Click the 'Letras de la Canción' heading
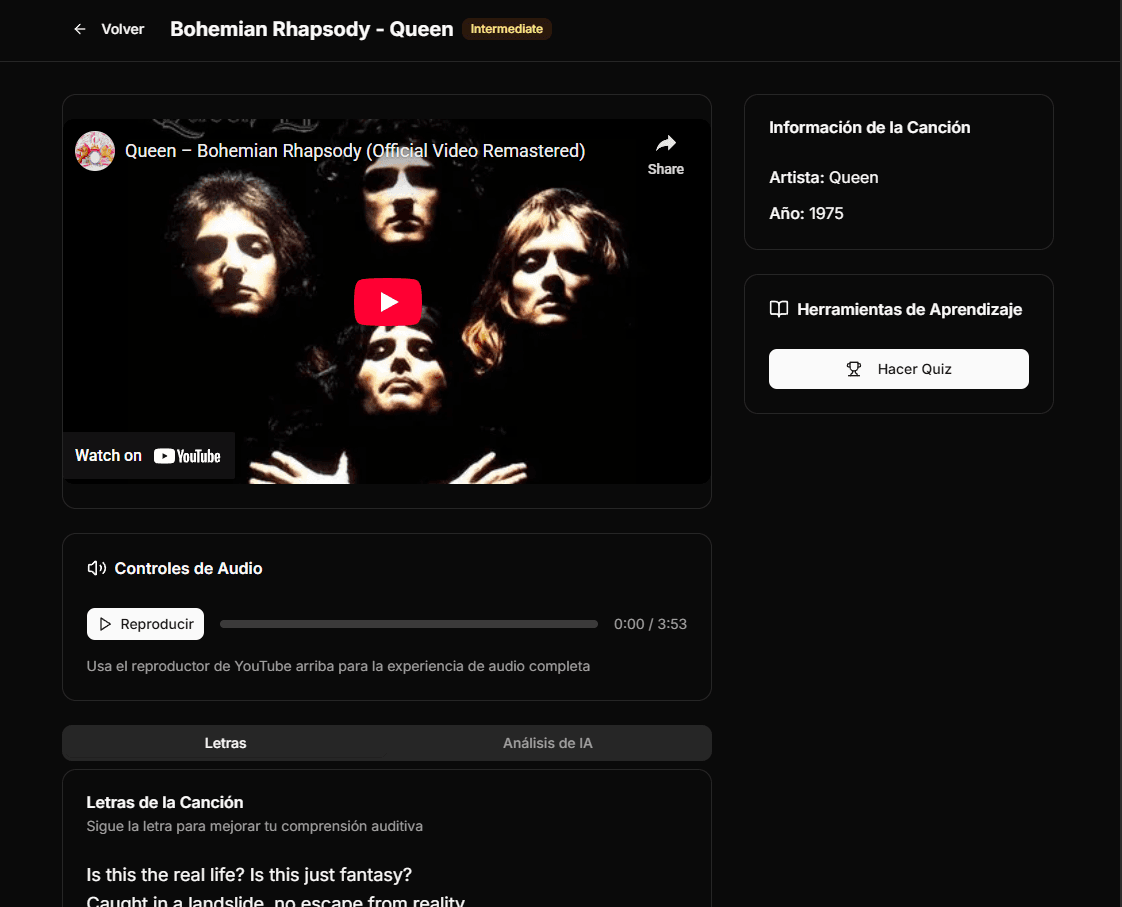 [165, 803]
